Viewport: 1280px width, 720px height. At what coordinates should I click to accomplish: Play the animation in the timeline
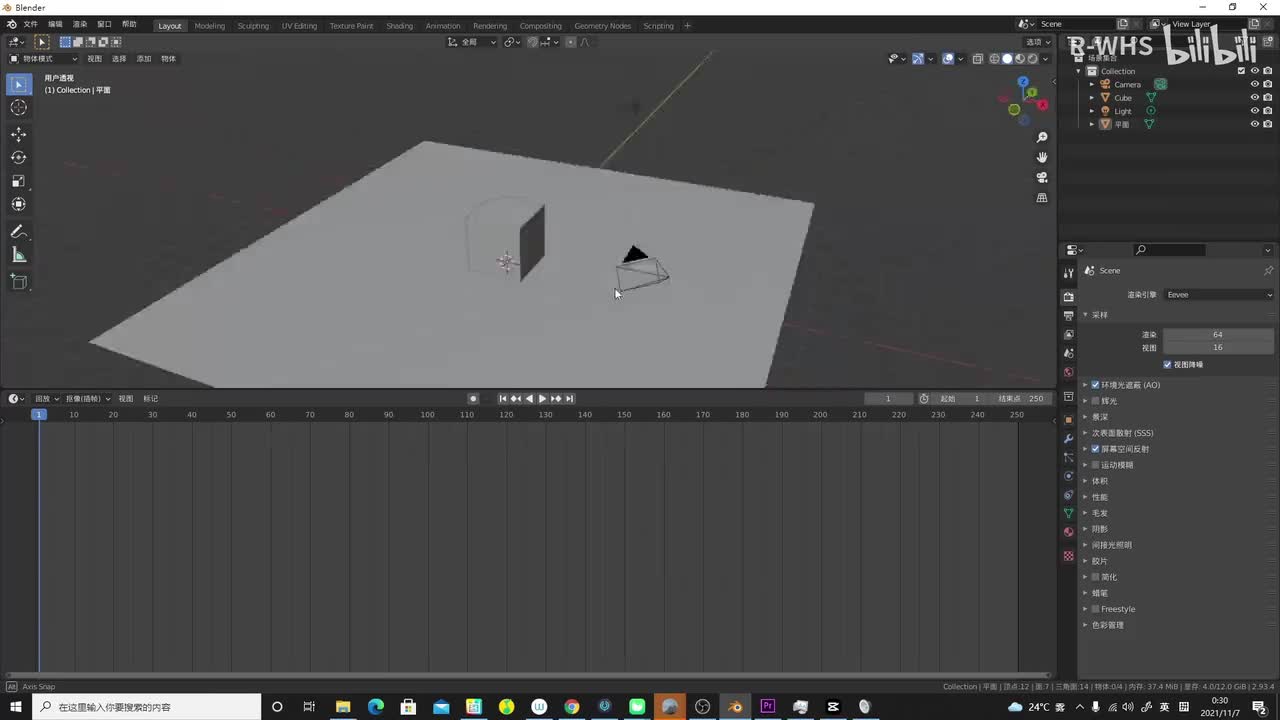tap(542, 399)
